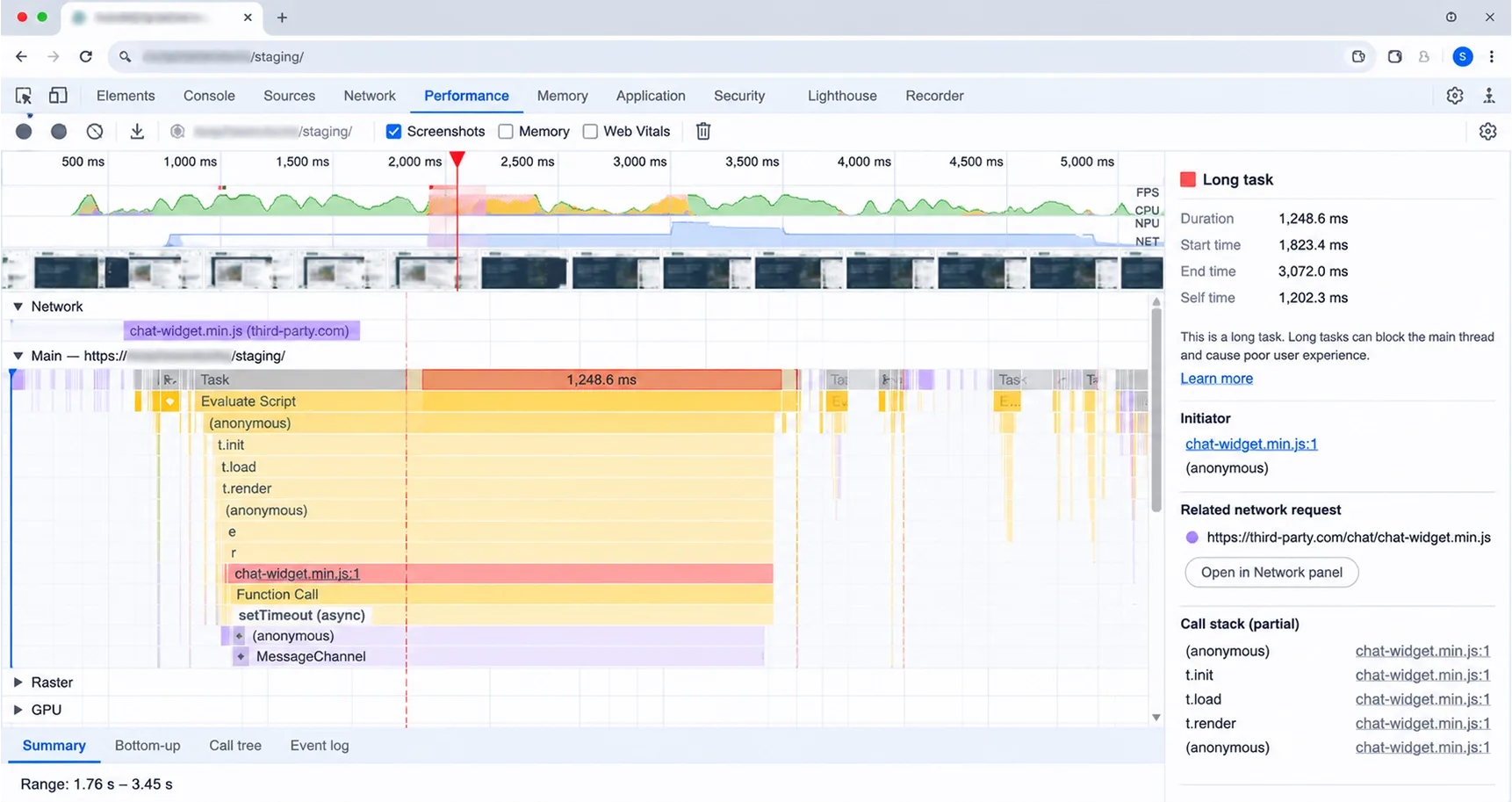Delete the profile with the trash icon

(703, 131)
